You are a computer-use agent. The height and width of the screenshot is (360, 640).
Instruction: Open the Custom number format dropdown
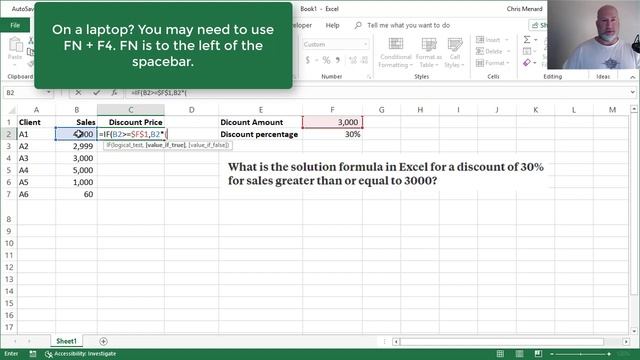click(365, 44)
